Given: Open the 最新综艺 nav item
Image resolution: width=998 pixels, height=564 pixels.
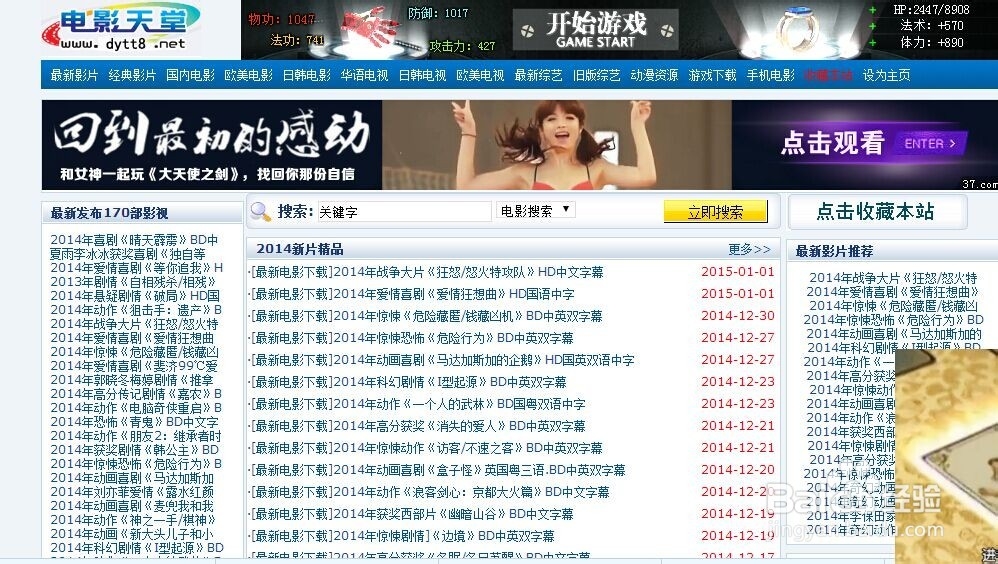Looking at the screenshot, I should tap(538, 75).
